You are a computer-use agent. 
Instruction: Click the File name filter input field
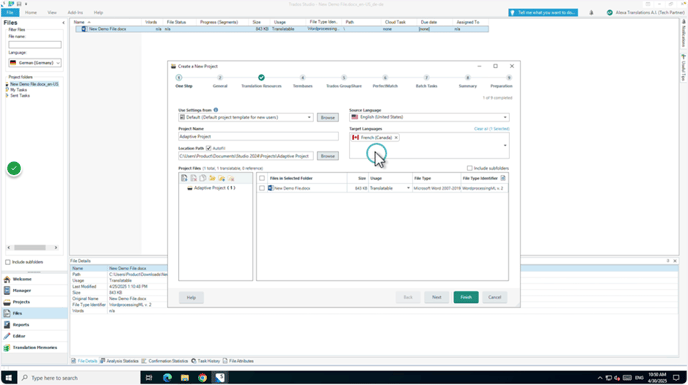pyautogui.click(x=35, y=44)
